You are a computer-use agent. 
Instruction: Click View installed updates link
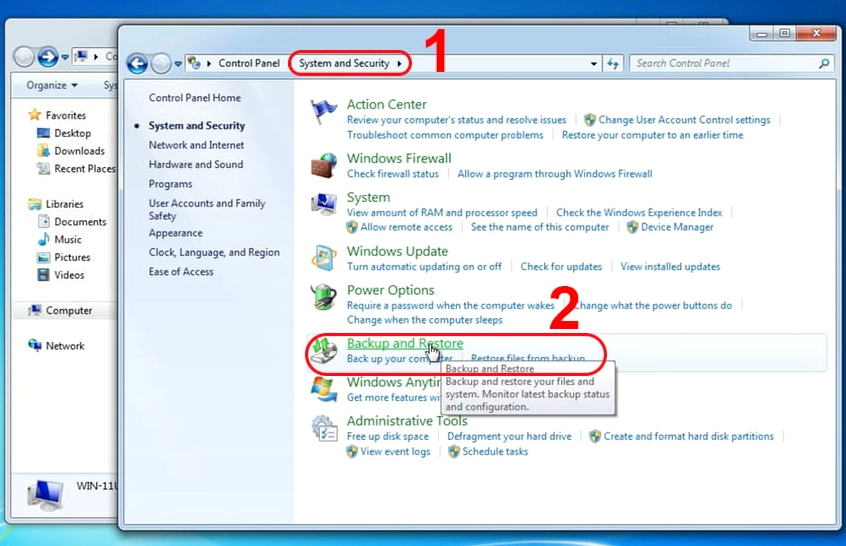[670, 267]
